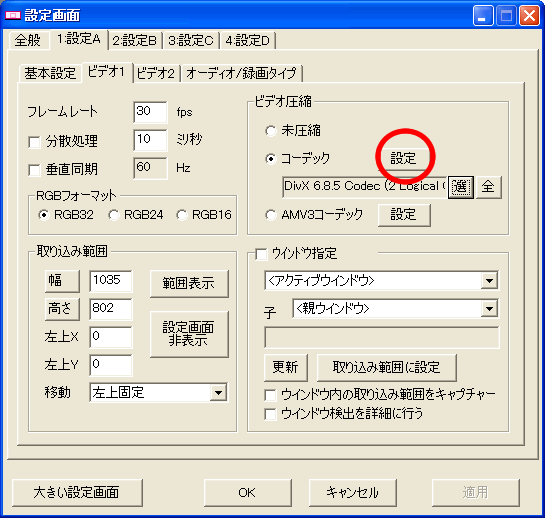Click the 幅 button
This screenshot has height=518, width=545.
(x=62, y=281)
